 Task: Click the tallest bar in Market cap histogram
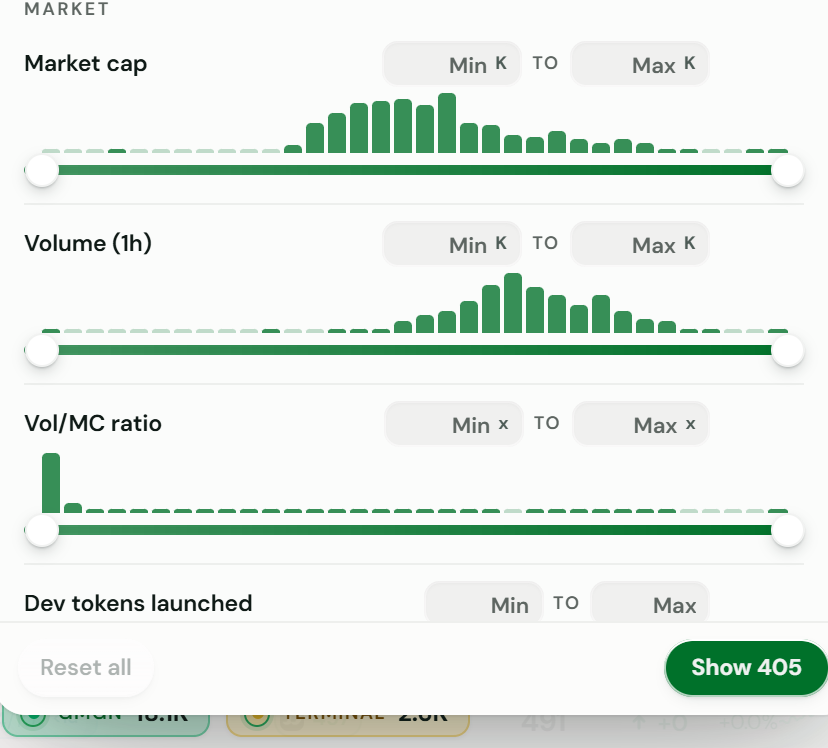point(447,123)
